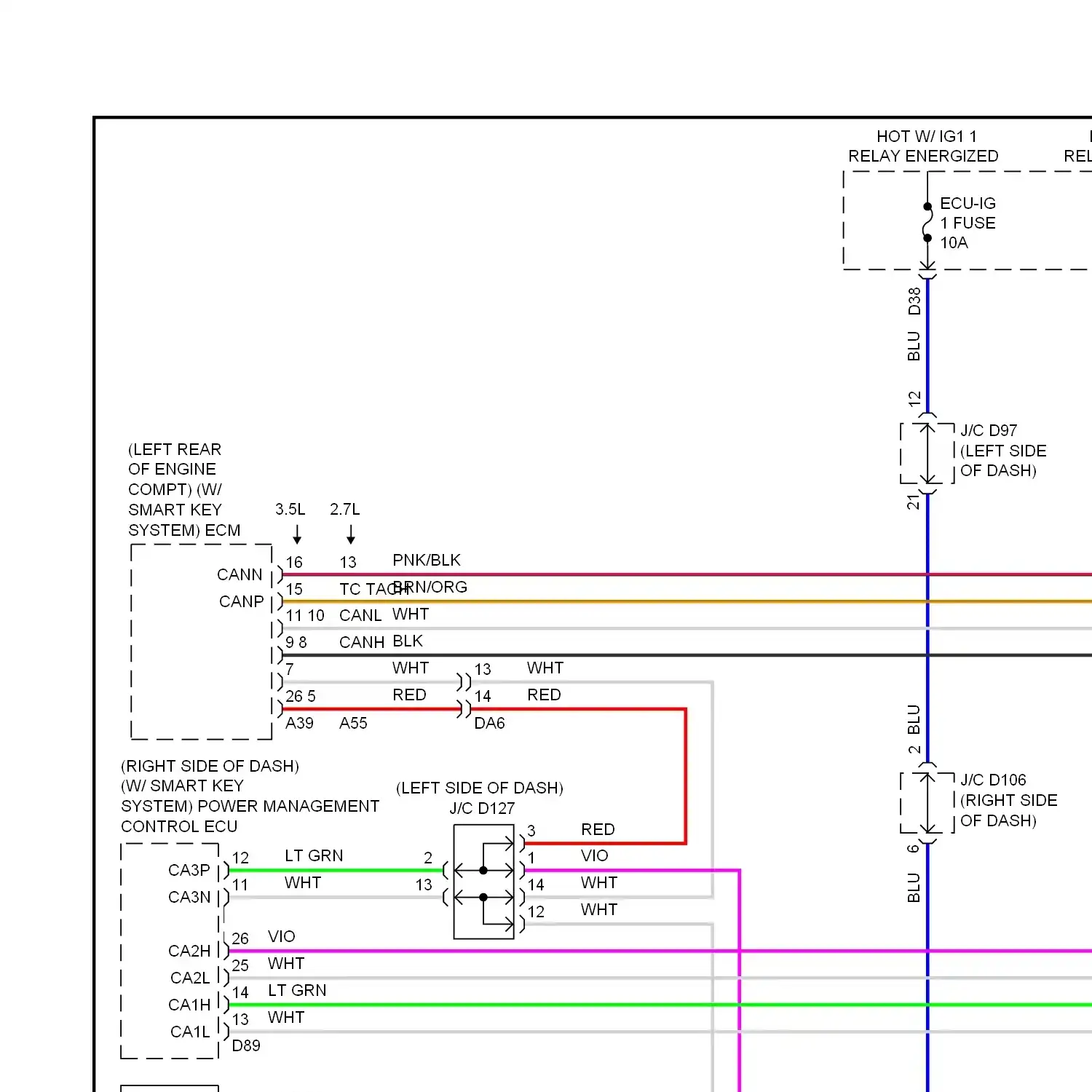The width and height of the screenshot is (1092, 1092).
Task: Click the "CA2L" terminal label
Action: [x=190, y=978]
